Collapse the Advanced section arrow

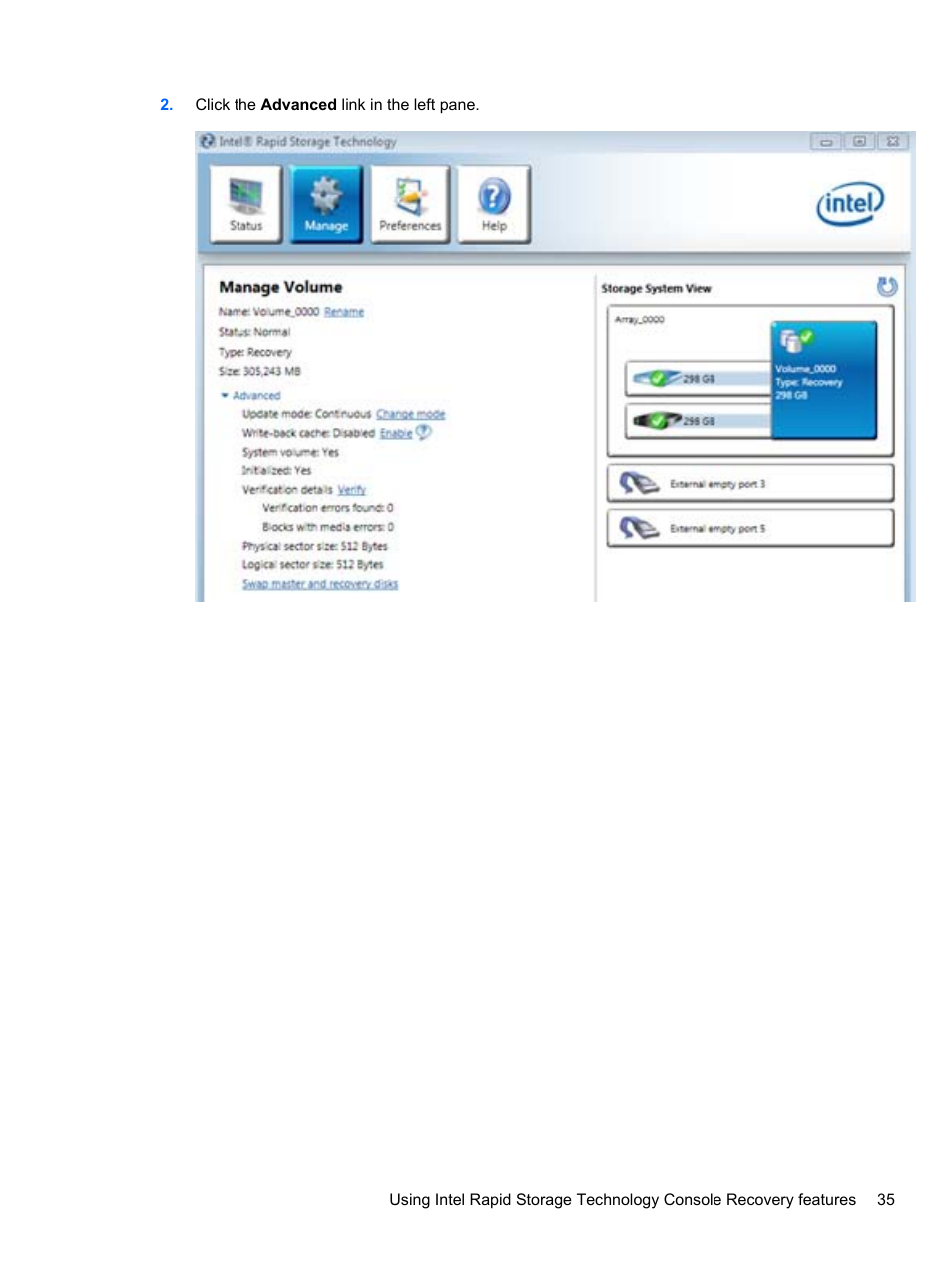click(x=225, y=396)
